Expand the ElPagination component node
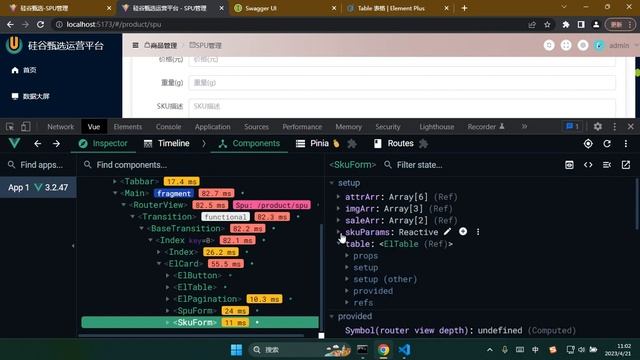640x360 pixels. [168, 299]
